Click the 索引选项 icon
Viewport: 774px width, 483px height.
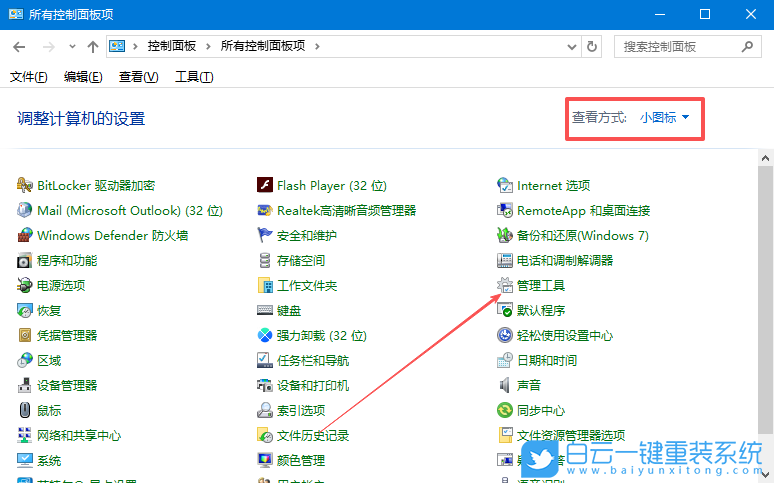click(265, 410)
